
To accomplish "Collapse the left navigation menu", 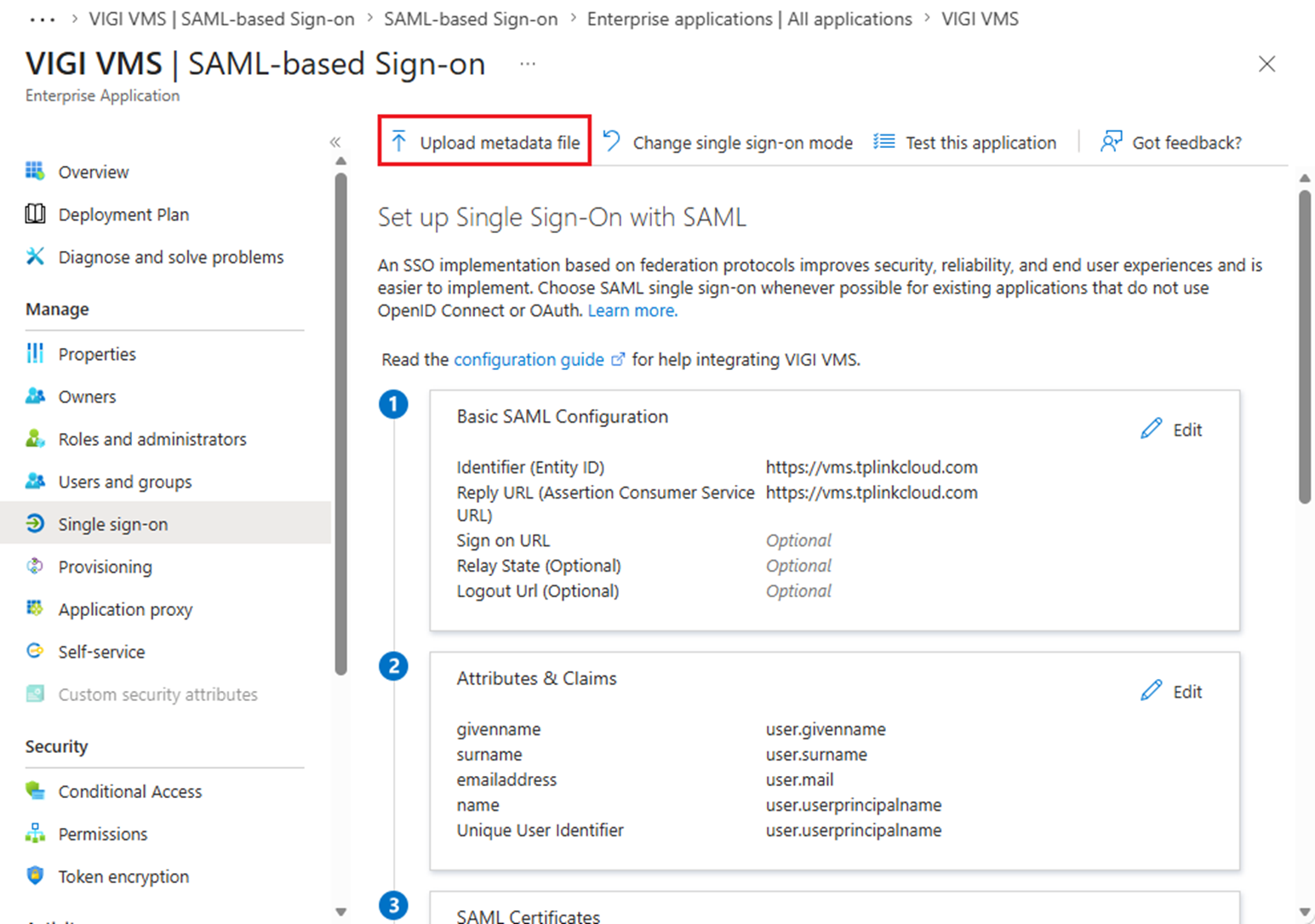I will click(335, 142).
